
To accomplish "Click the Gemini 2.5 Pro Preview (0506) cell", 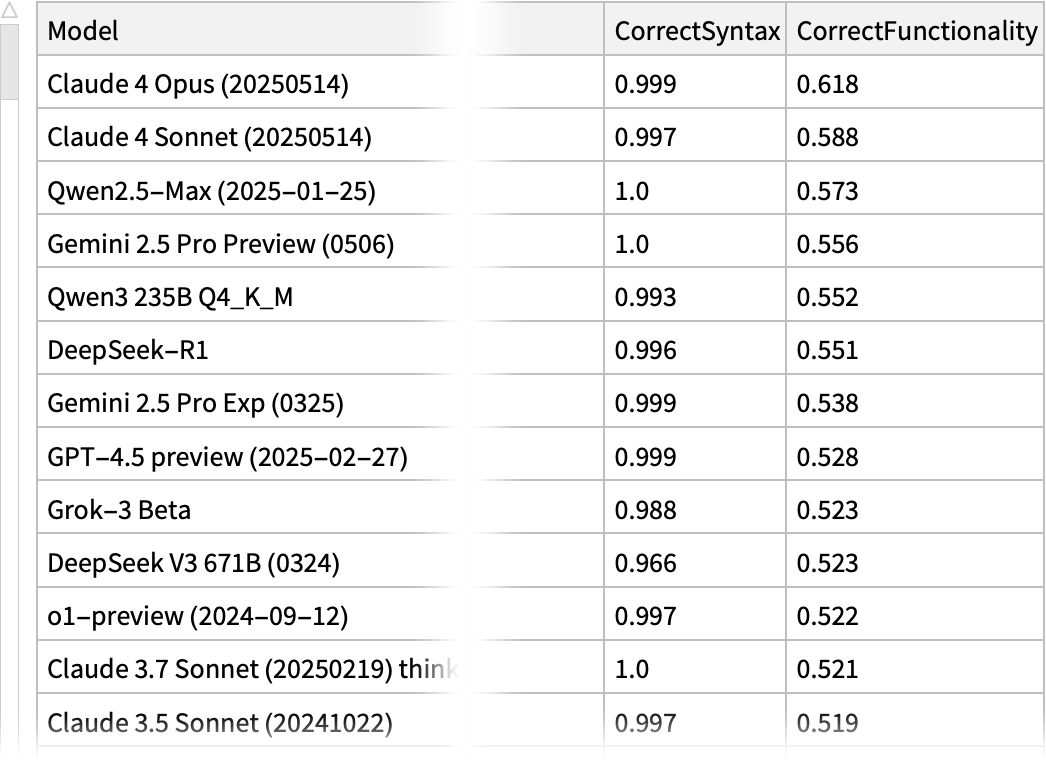I will click(x=220, y=244).
